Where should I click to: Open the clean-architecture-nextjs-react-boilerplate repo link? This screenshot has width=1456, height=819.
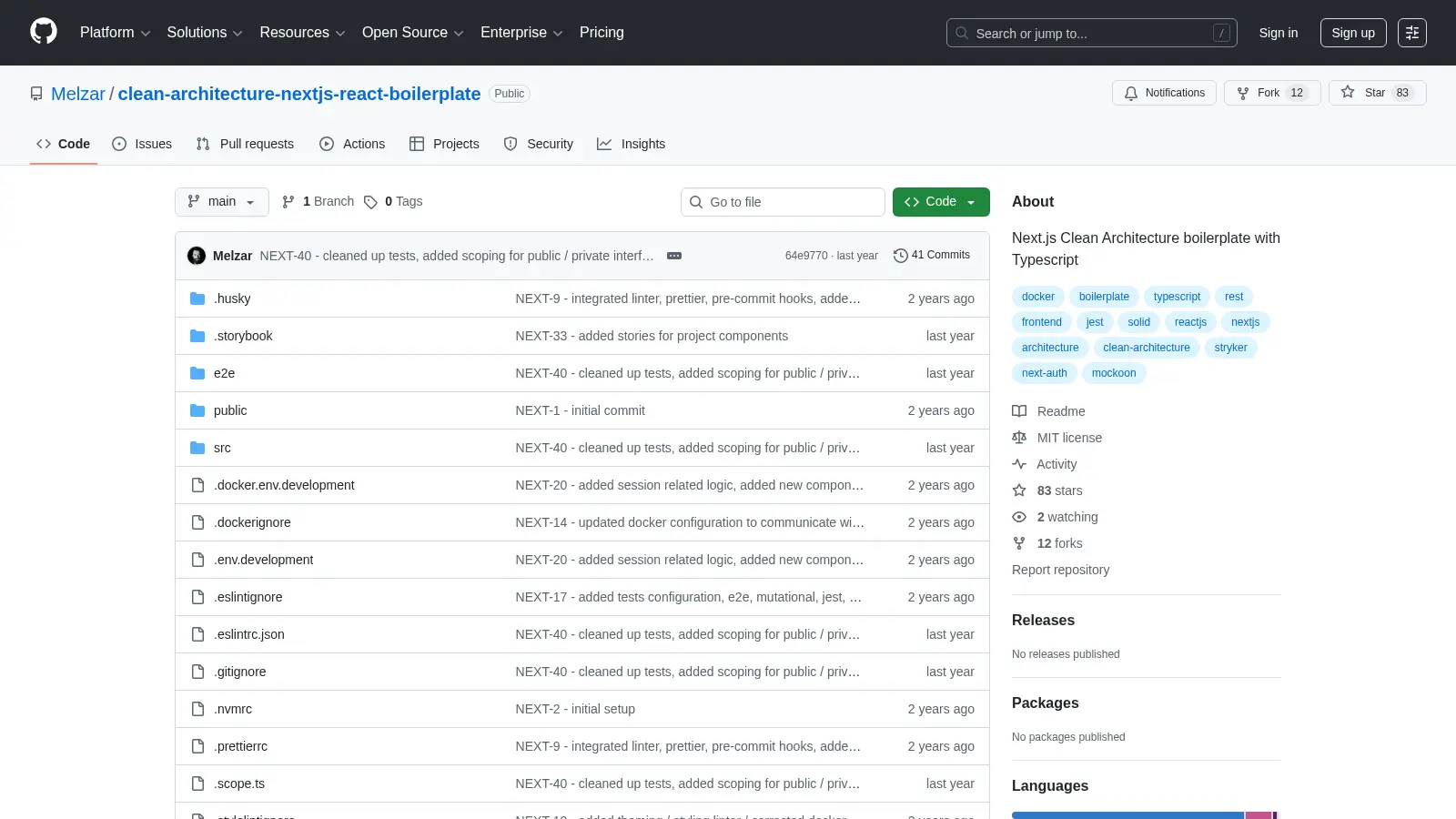(299, 94)
